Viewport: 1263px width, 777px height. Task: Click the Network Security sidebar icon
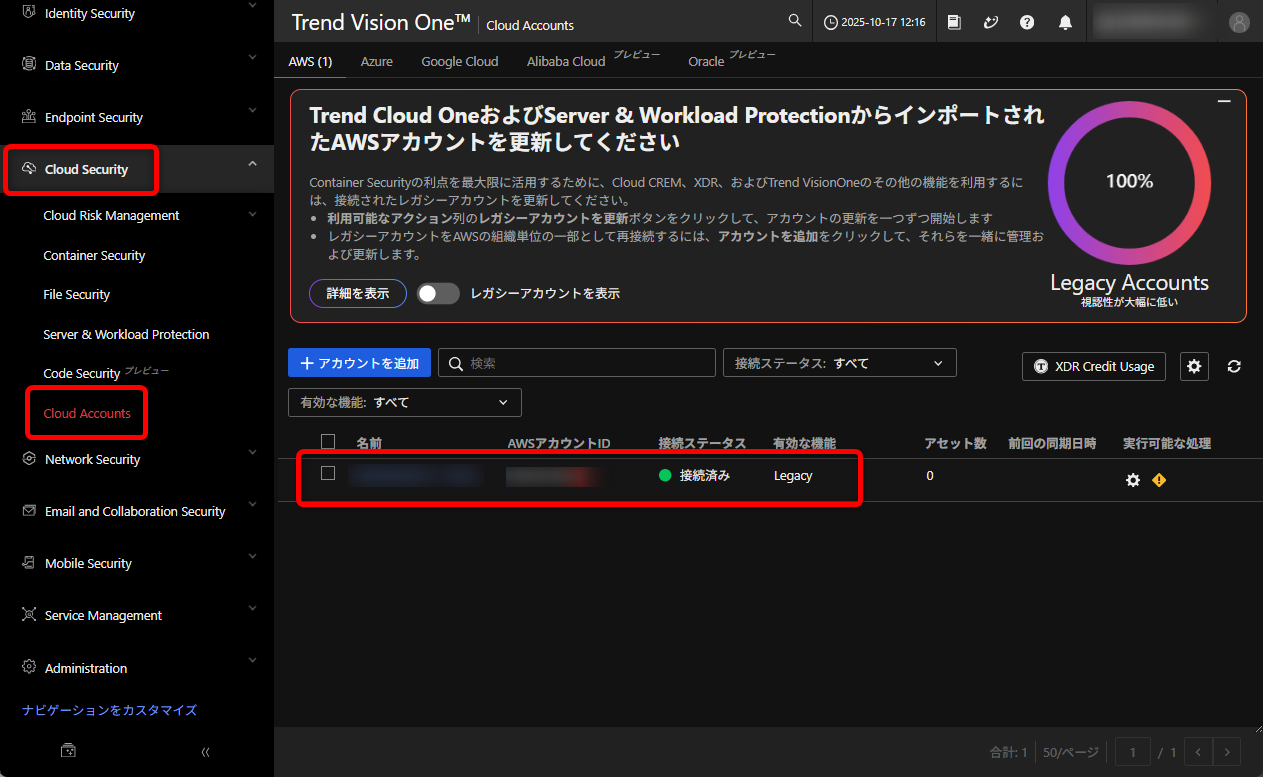tap(29, 458)
